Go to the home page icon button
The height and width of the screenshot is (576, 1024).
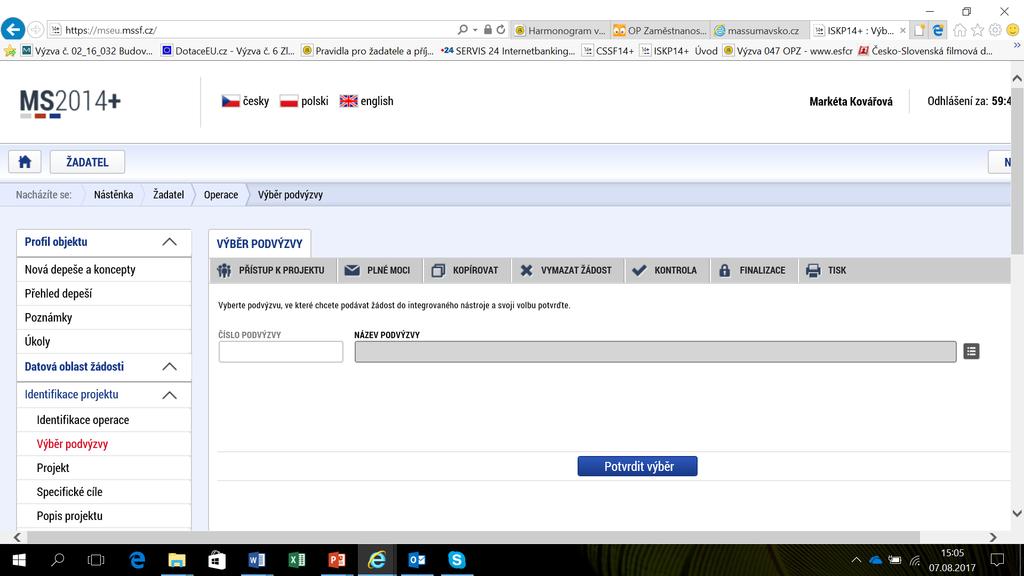pyautogui.click(x=25, y=162)
